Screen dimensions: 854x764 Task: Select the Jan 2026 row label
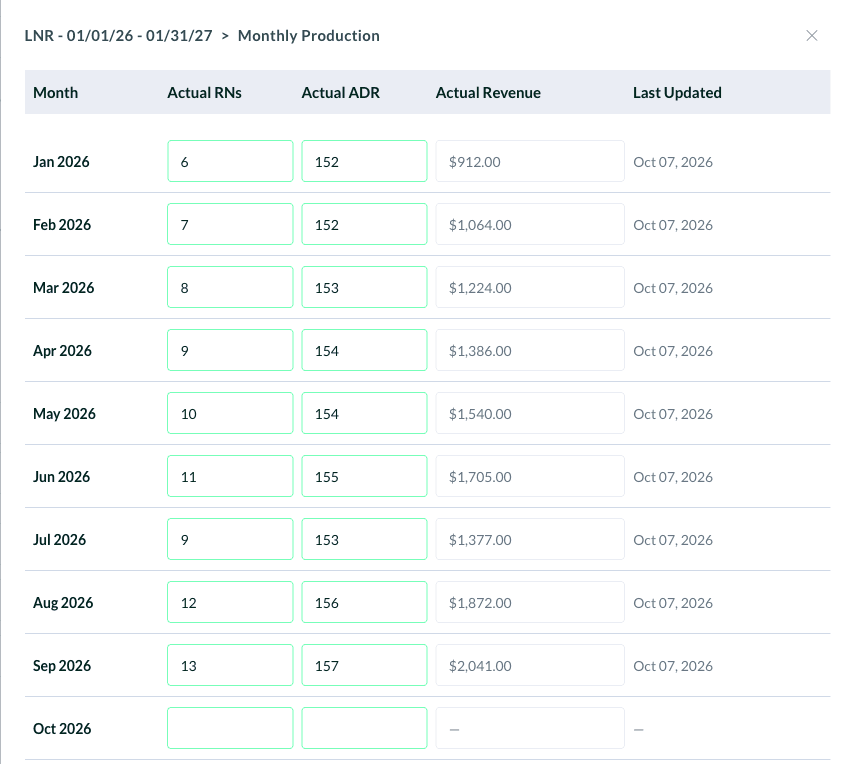61,162
